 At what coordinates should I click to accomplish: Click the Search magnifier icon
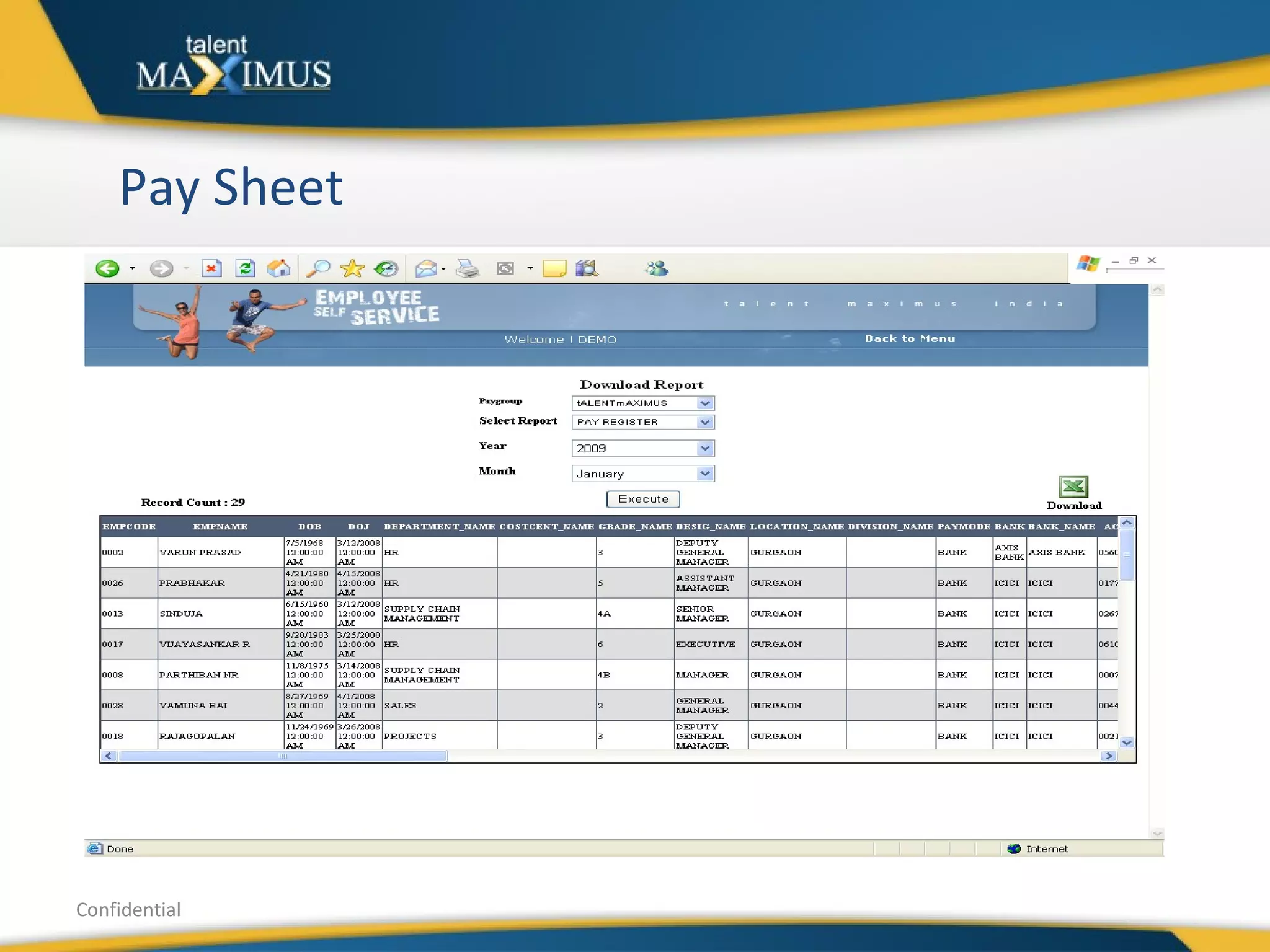point(319,268)
